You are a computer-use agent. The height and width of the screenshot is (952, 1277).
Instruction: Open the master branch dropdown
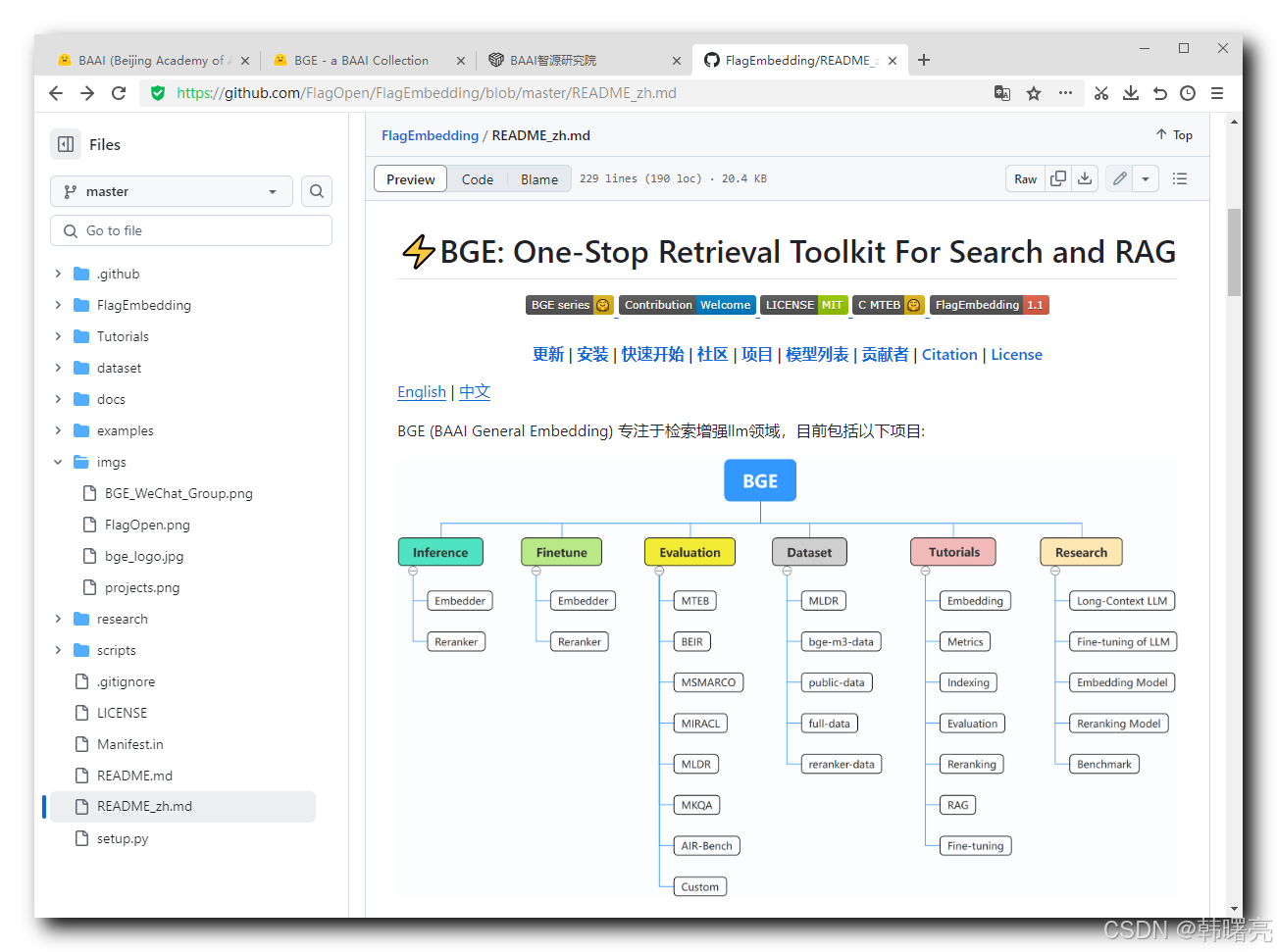(172, 191)
